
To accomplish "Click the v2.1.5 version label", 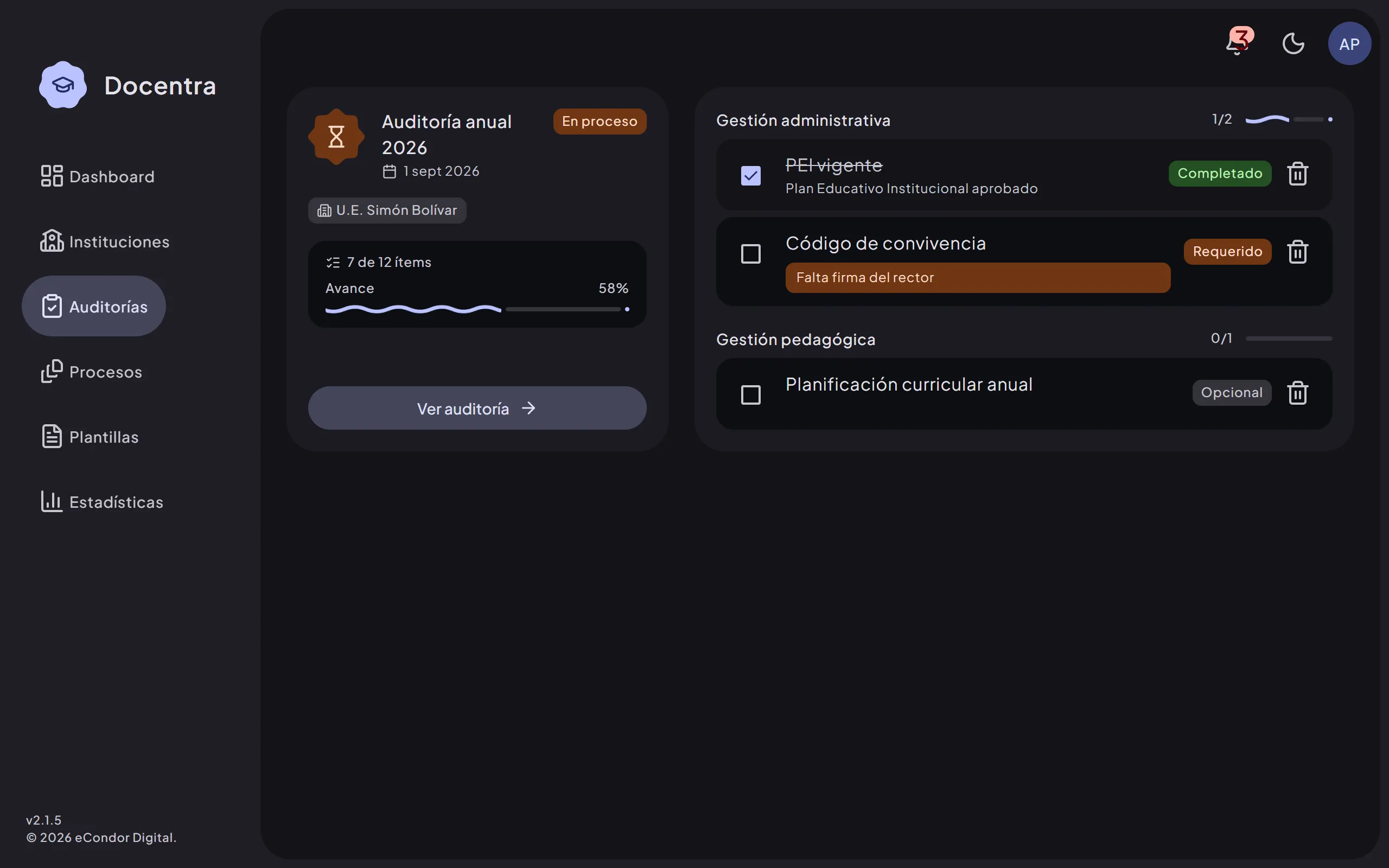I will click(43, 820).
